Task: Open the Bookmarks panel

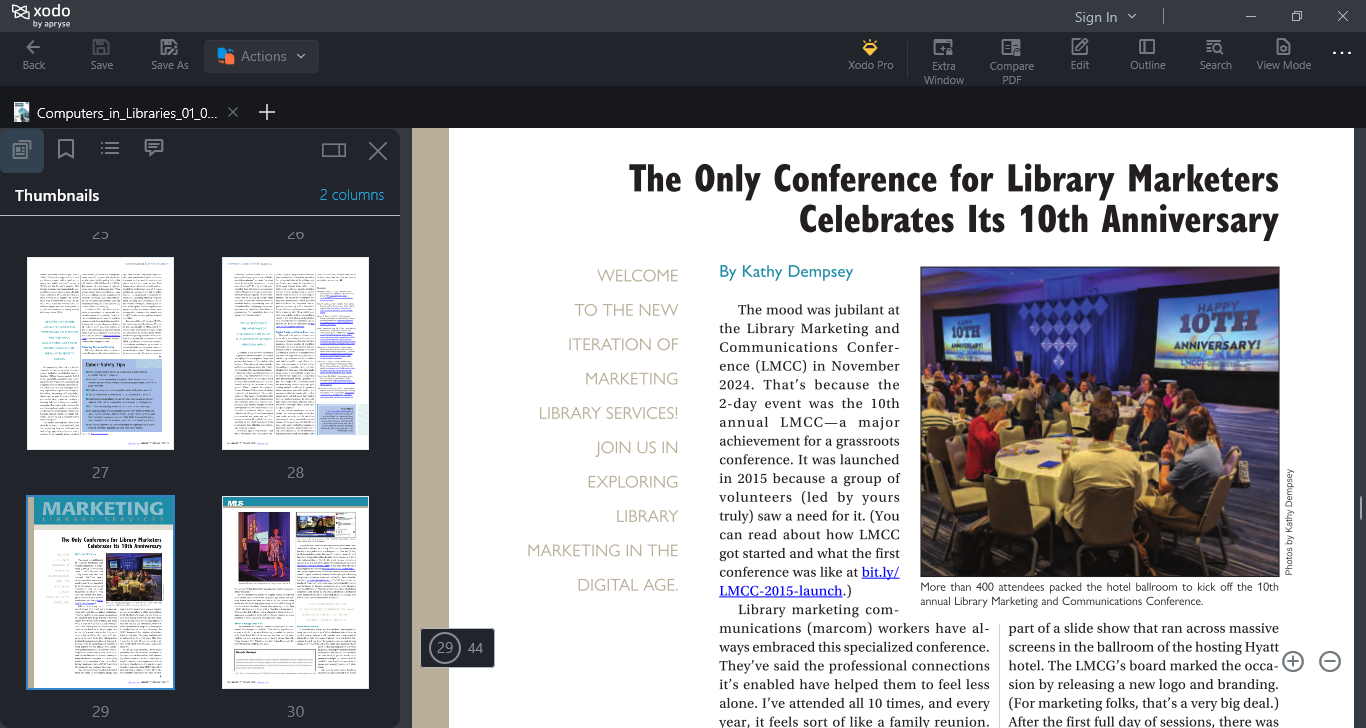Action: [x=66, y=149]
